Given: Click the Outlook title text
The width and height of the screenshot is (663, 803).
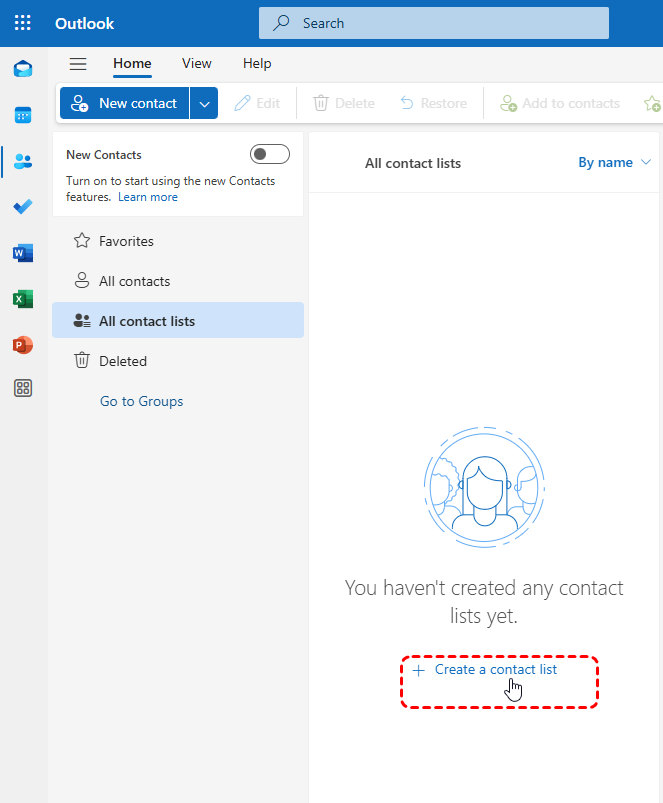Looking at the screenshot, I should pos(84,24).
